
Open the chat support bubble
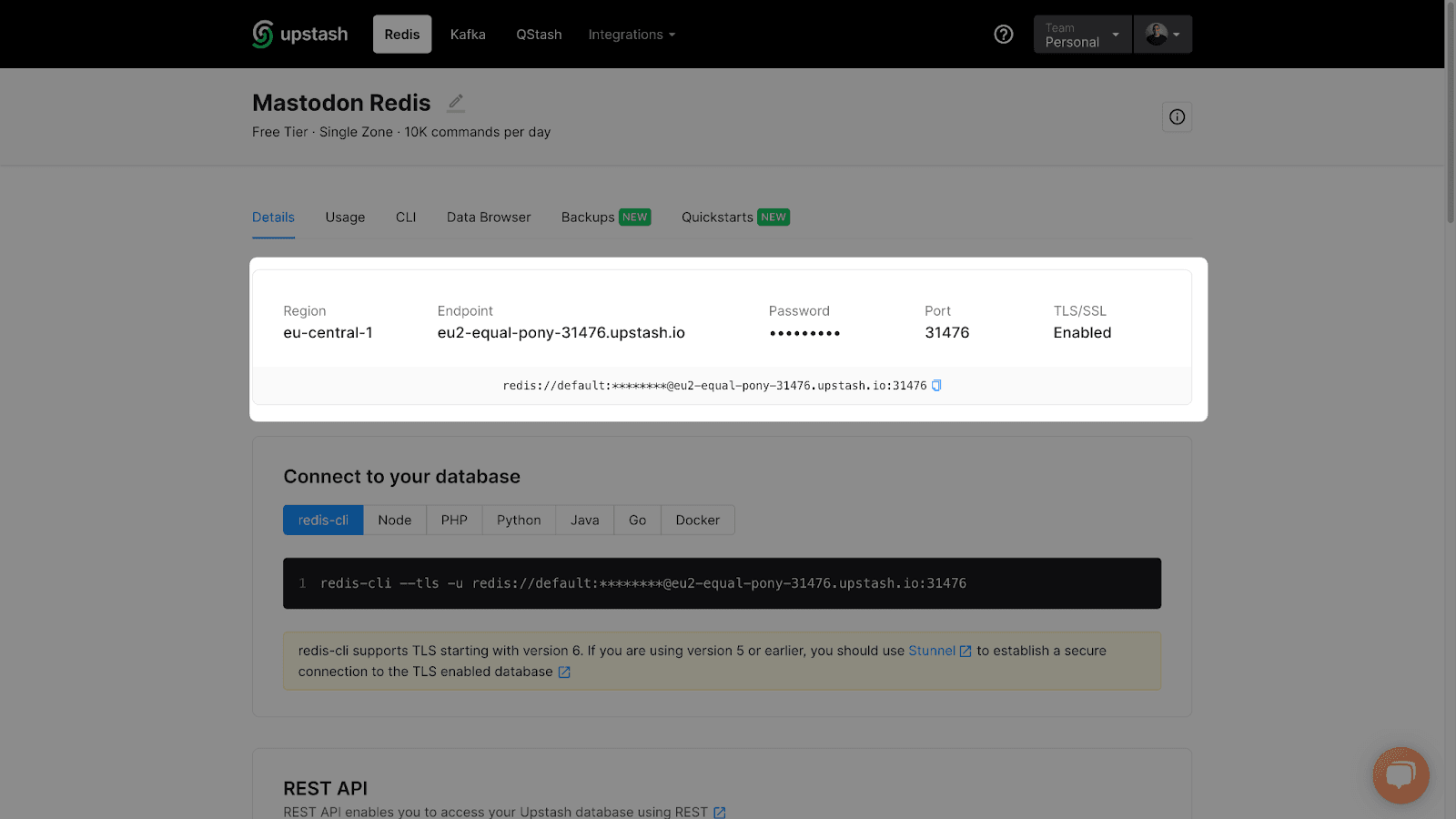[x=1400, y=775]
